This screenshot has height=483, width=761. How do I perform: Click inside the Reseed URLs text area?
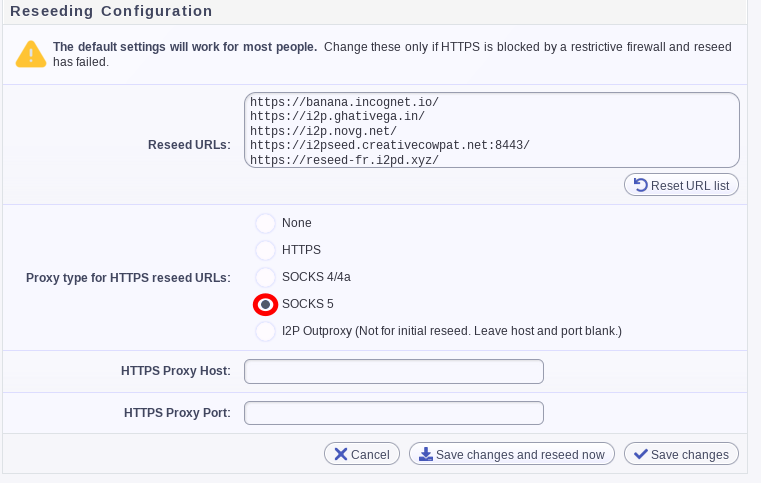[600, 130]
